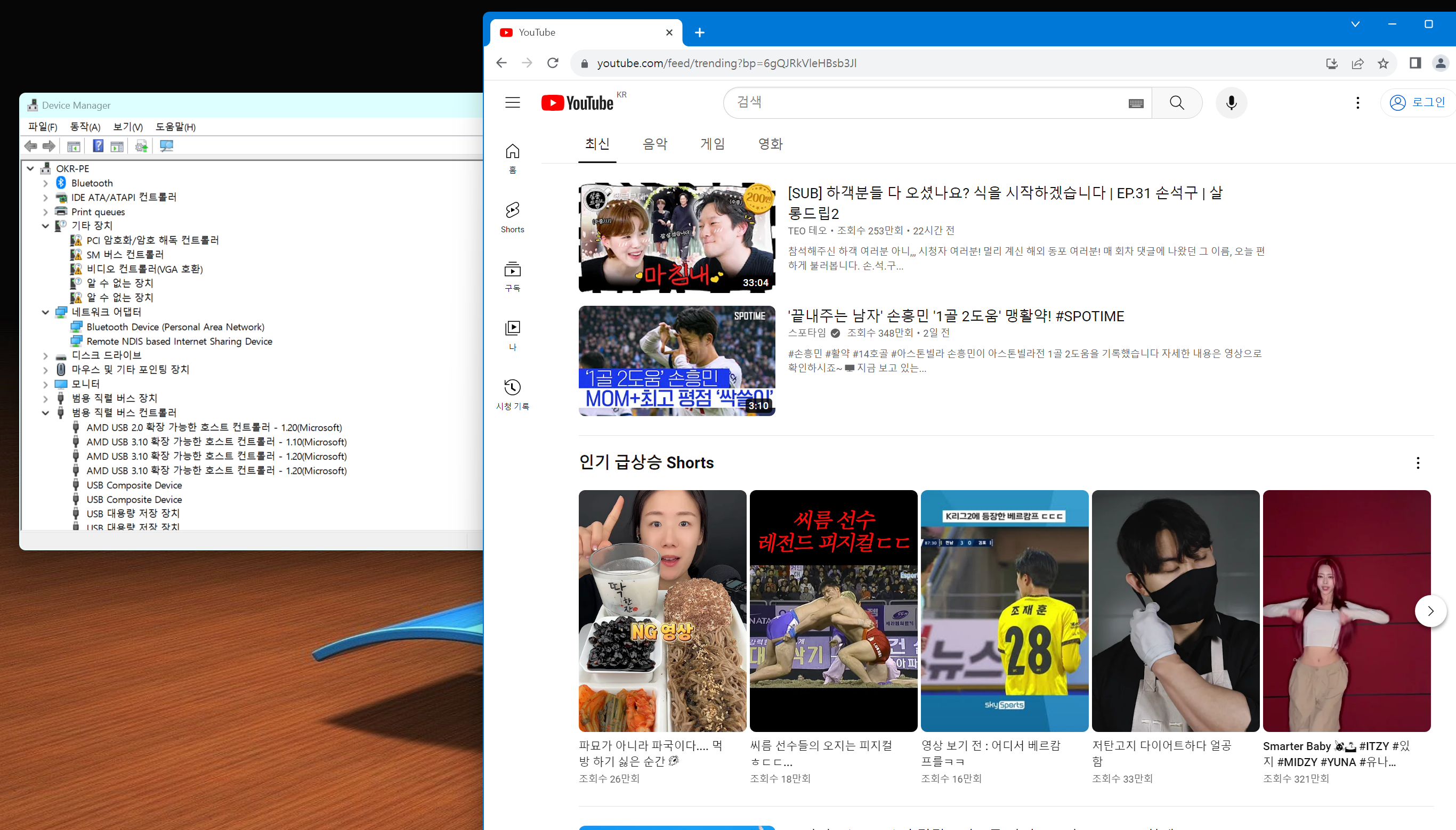Close the YouTube tab

[x=669, y=32]
